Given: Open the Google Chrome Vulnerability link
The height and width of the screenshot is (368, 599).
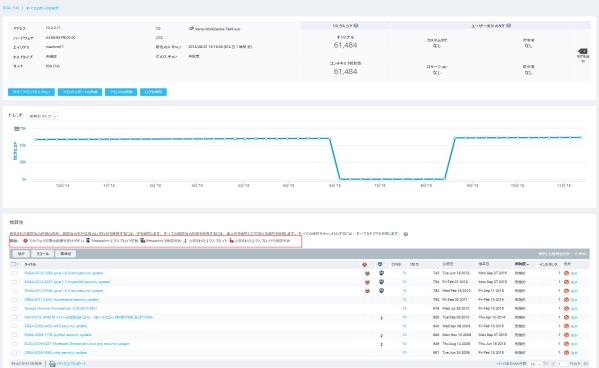Looking at the screenshot, I should (61, 308).
